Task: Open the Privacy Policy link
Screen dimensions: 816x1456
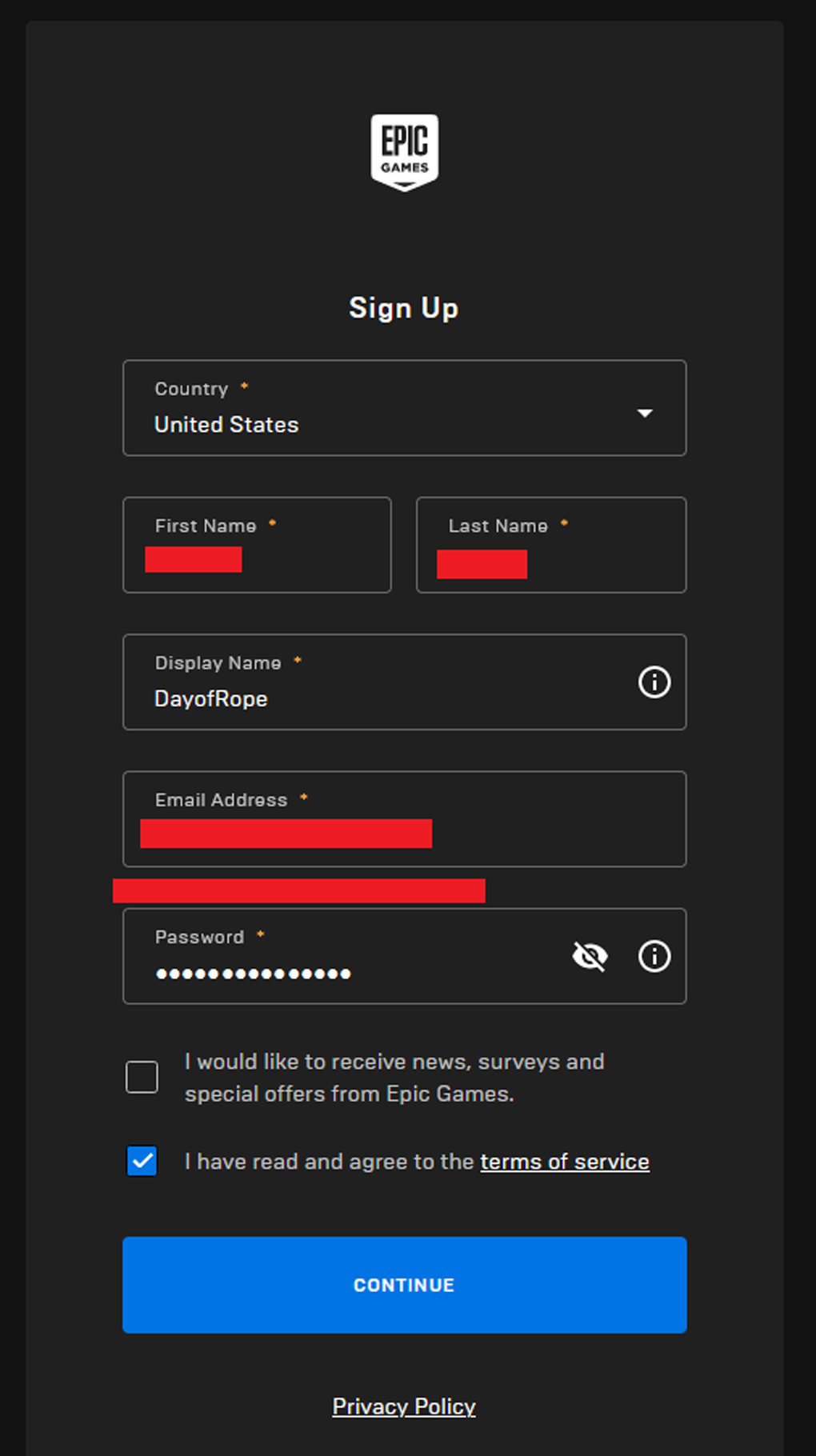Action: tap(404, 1406)
